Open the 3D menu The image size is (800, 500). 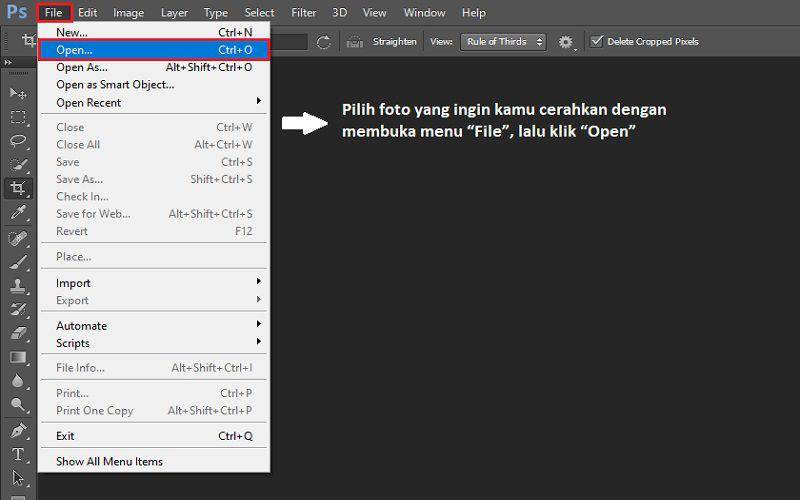[x=339, y=12]
